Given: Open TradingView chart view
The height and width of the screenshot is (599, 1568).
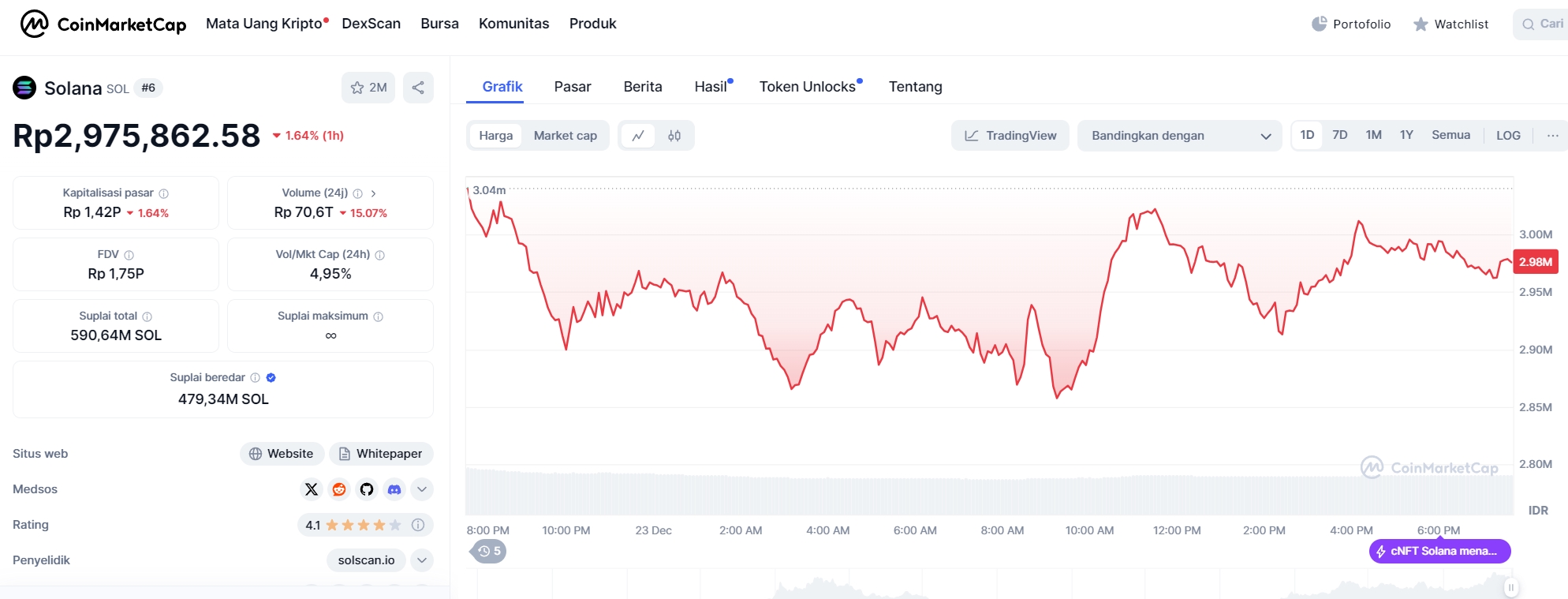Looking at the screenshot, I should click(x=1010, y=136).
